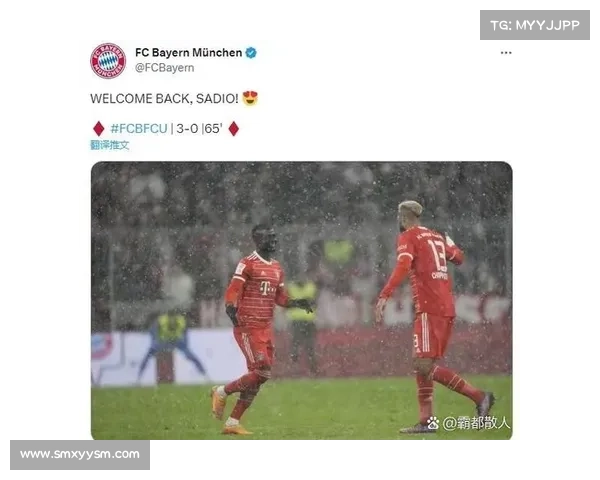The image size is (600, 480).
Task: Open the @FCBayern handle link
Action: click(x=165, y=68)
